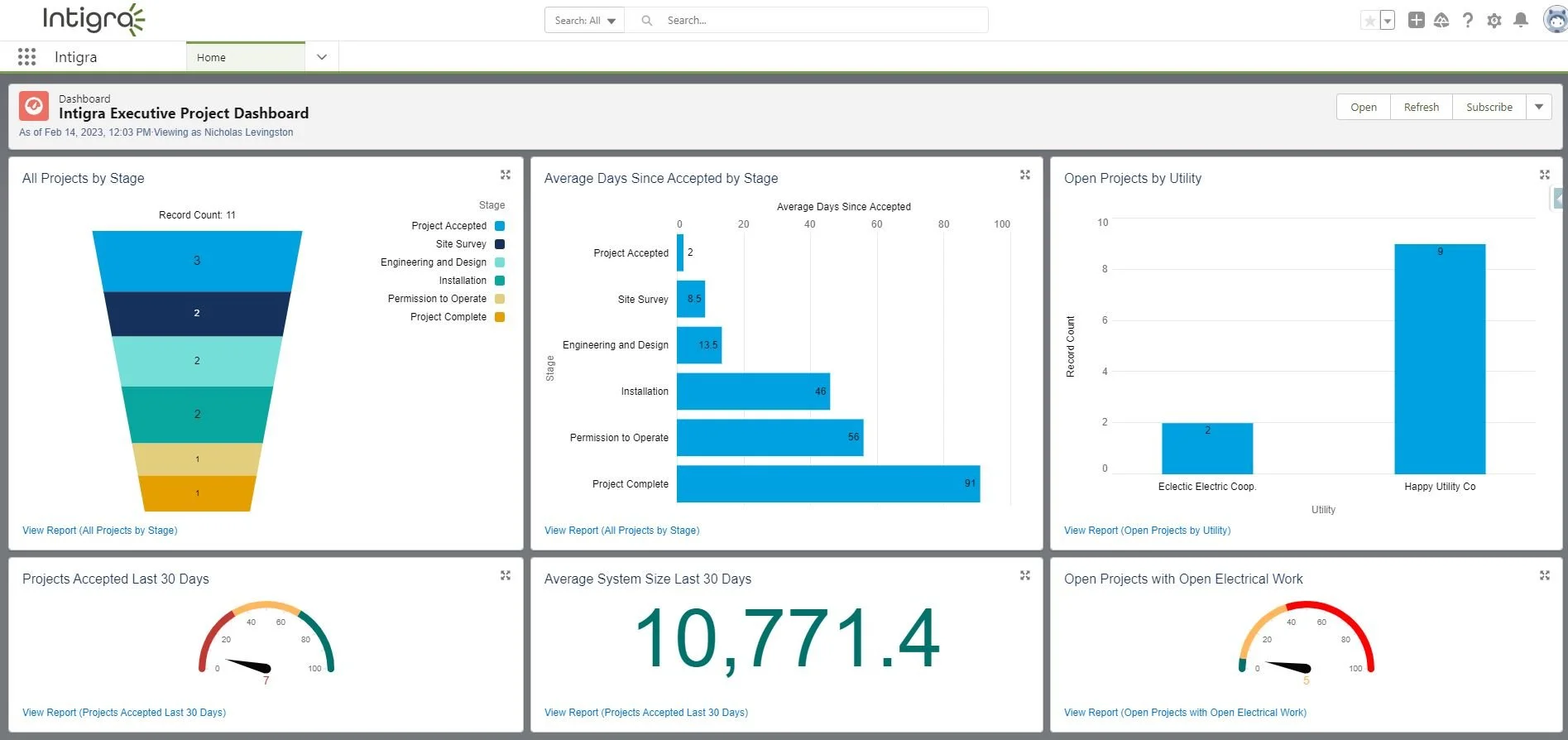The height and width of the screenshot is (740, 1568).
Task: Open the Global Actions plus icon
Action: pyautogui.click(x=1416, y=20)
